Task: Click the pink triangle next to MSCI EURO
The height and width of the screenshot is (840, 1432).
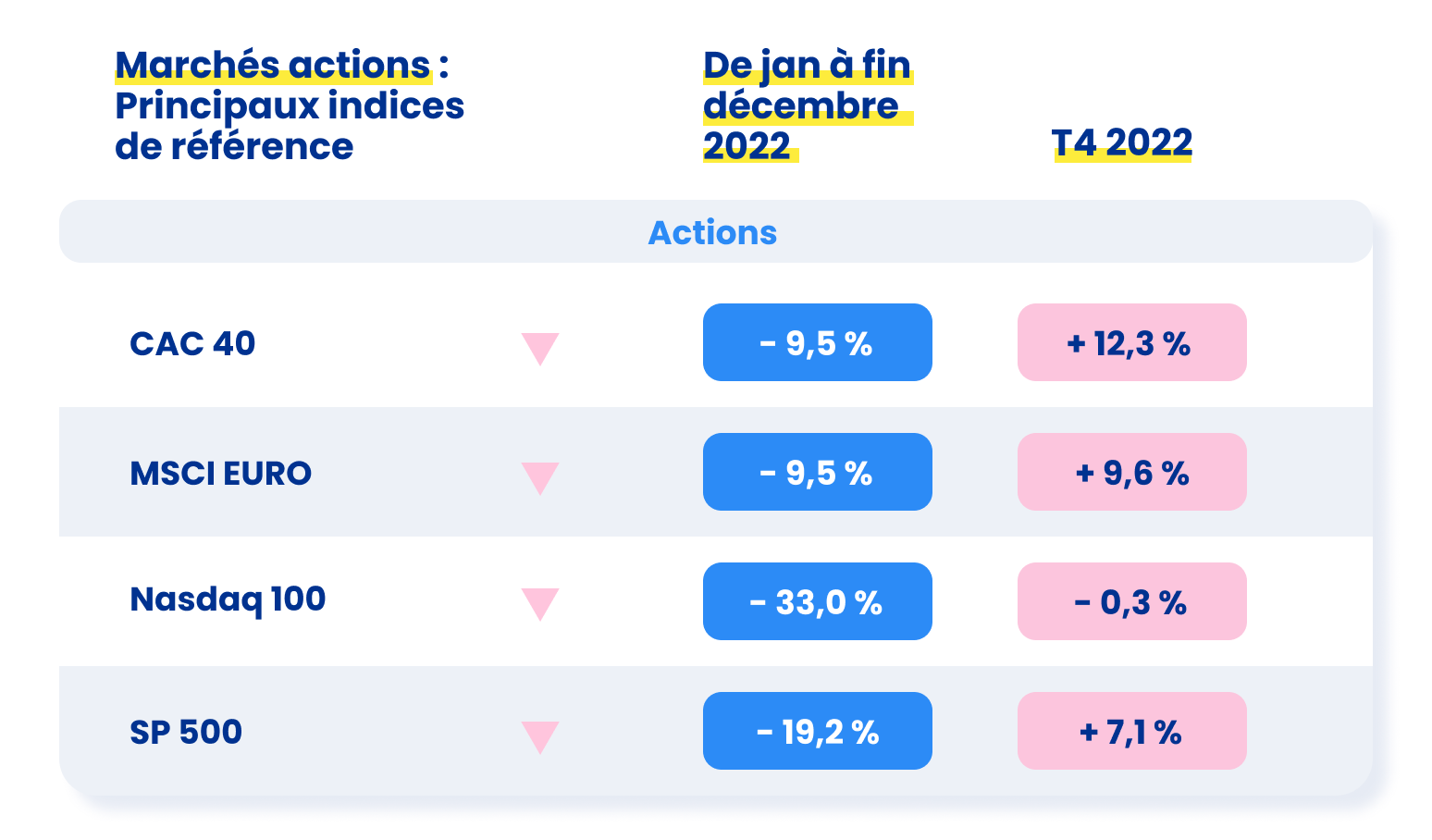Action: [x=540, y=476]
